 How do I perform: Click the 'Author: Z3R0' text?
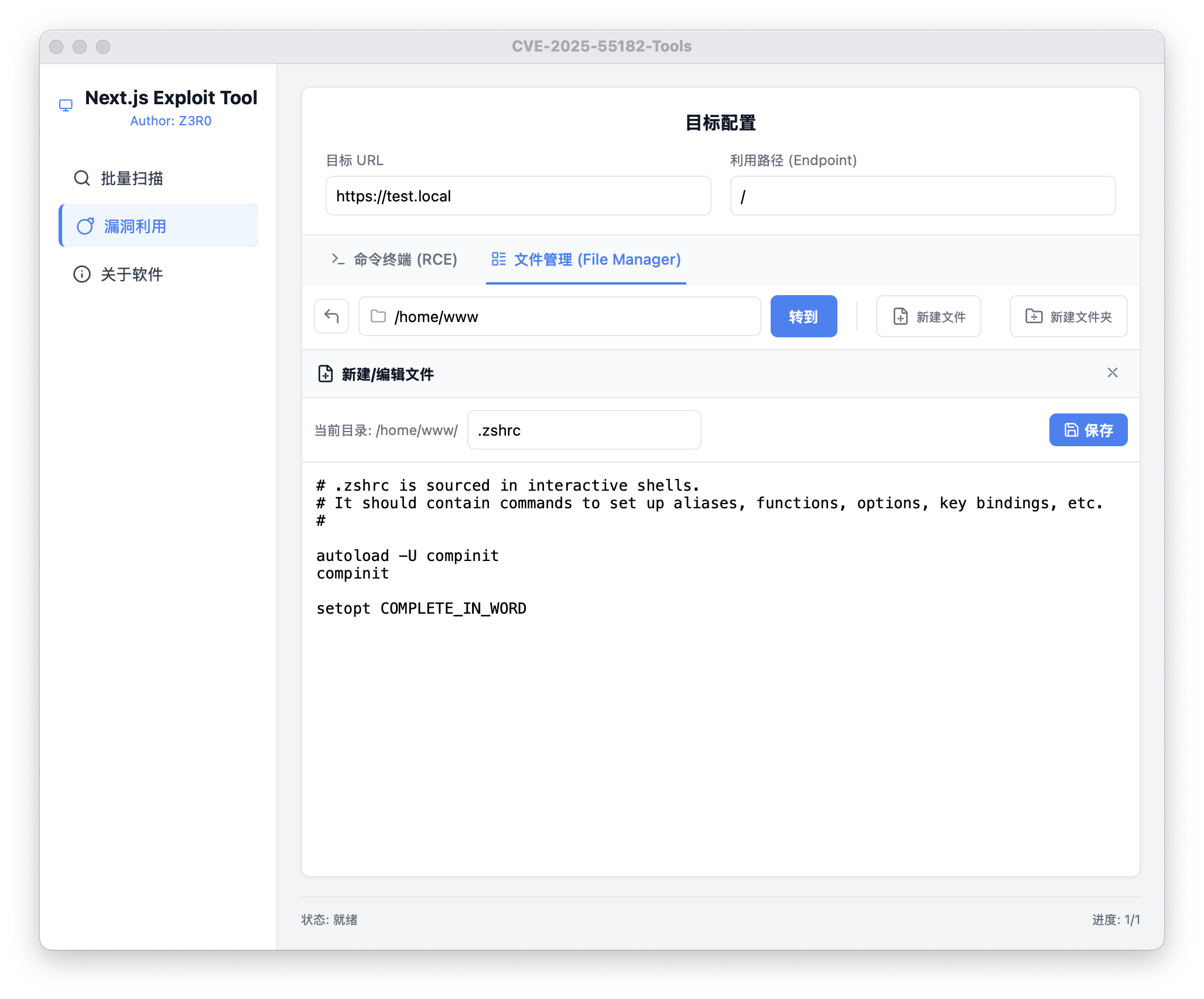170,121
